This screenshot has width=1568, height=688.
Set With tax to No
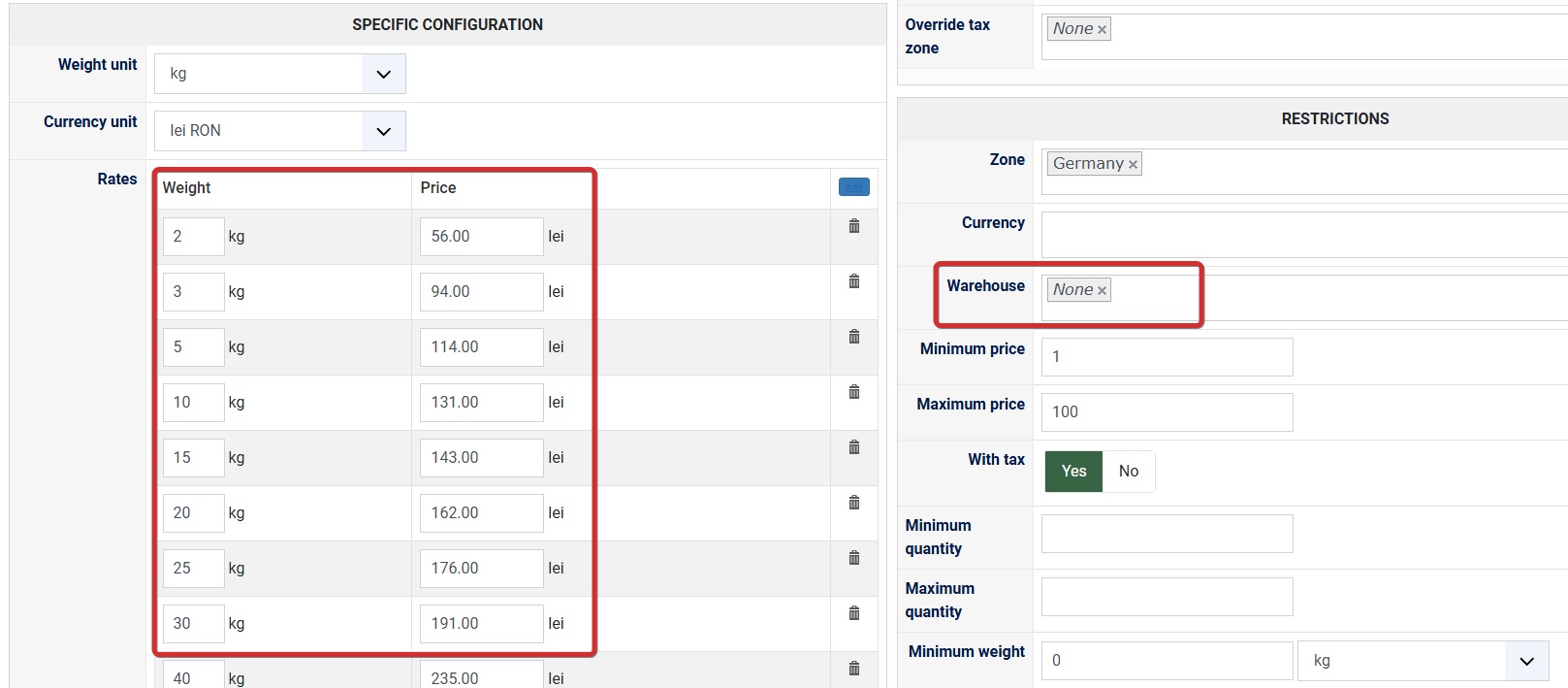pyautogui.click(x=1128, y=472)
